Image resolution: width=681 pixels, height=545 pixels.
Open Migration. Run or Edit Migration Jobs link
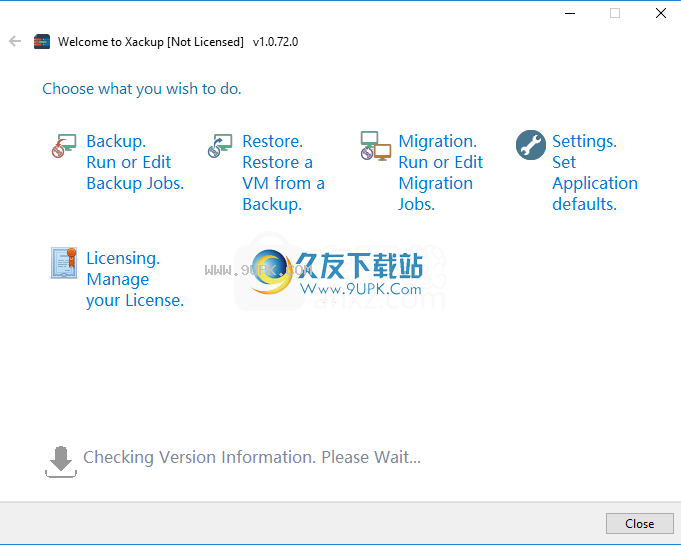pos(440,173)
